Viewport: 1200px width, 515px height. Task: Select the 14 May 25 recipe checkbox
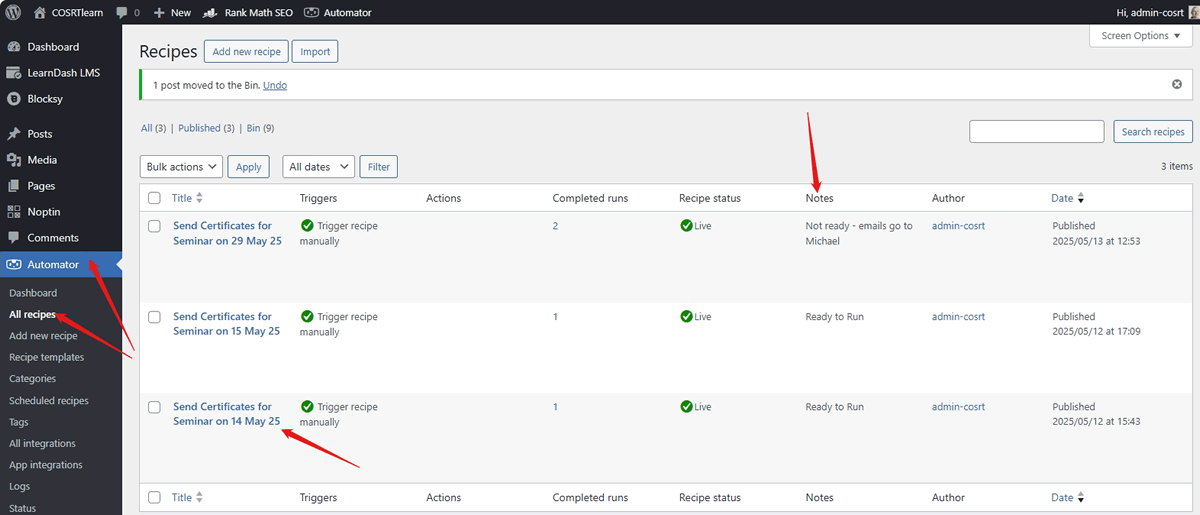click(x=154, y=407)
